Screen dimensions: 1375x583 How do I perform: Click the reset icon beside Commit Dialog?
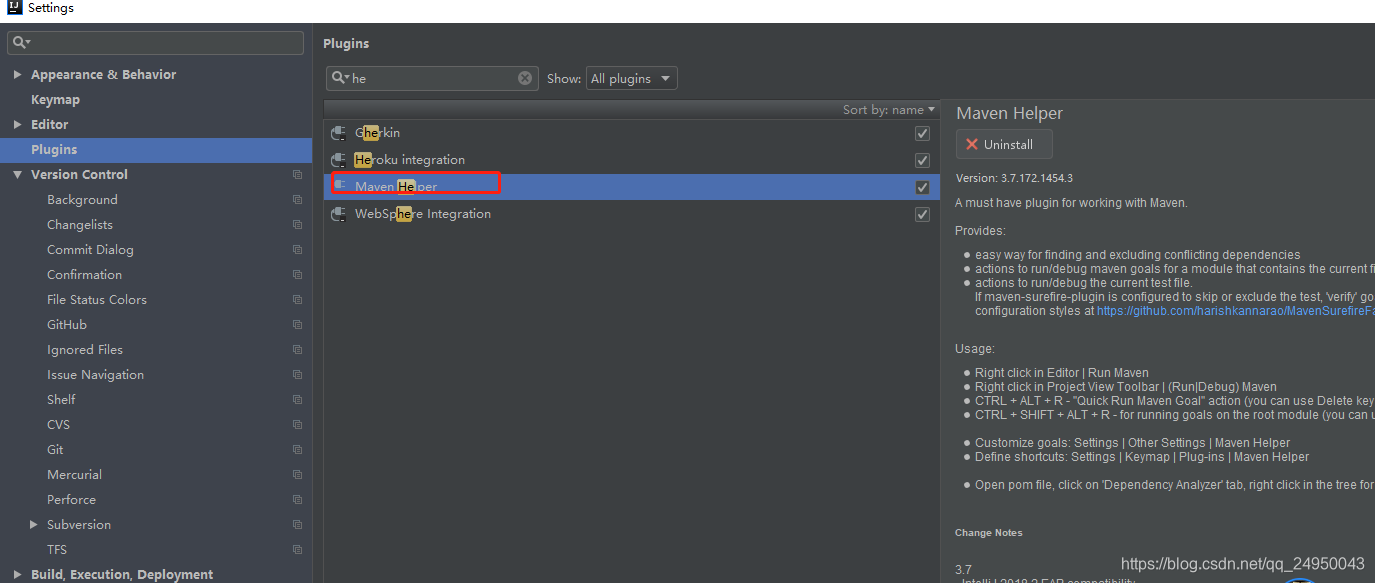pyautogui.click(x=297, y=249)
